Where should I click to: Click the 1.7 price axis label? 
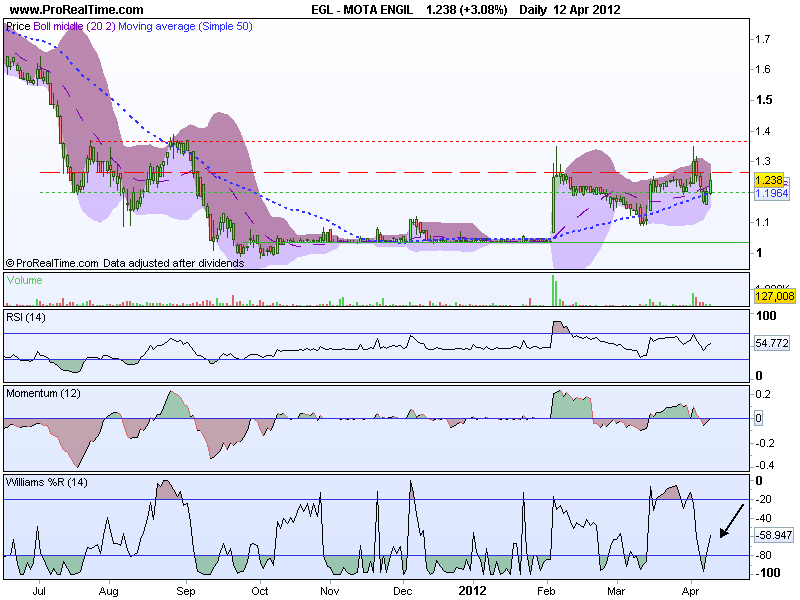click(763, 39)
